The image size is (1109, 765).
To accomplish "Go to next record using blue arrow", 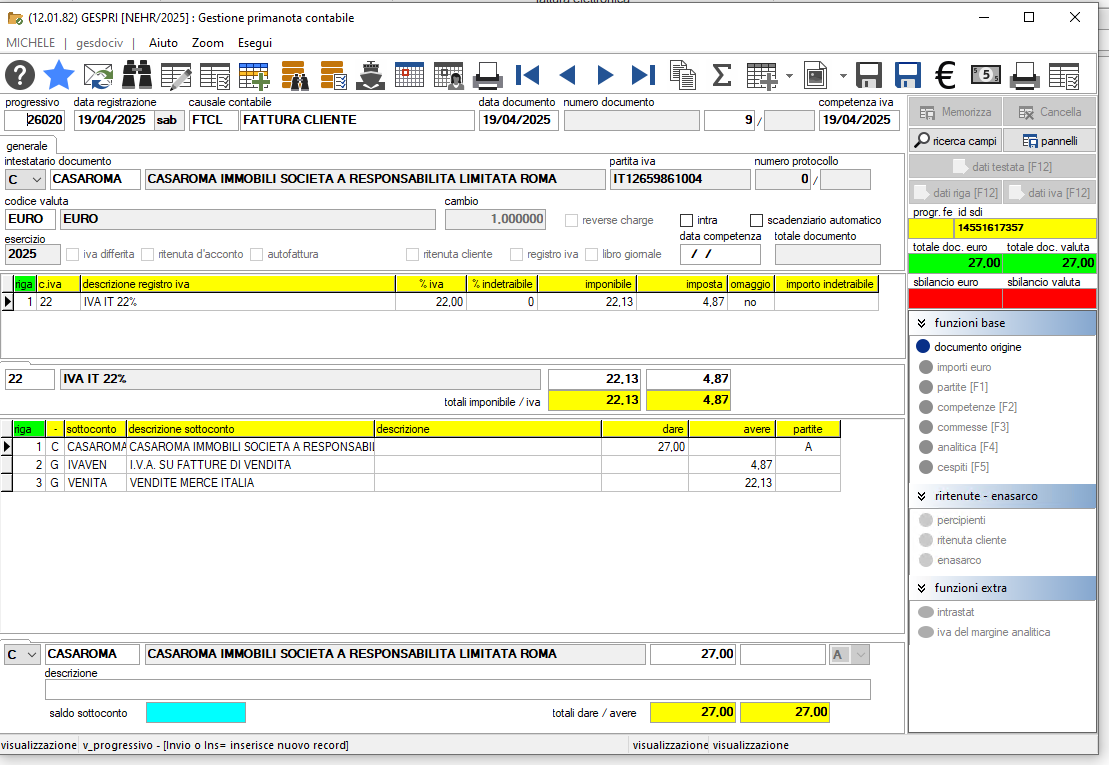I will point(605,75).
